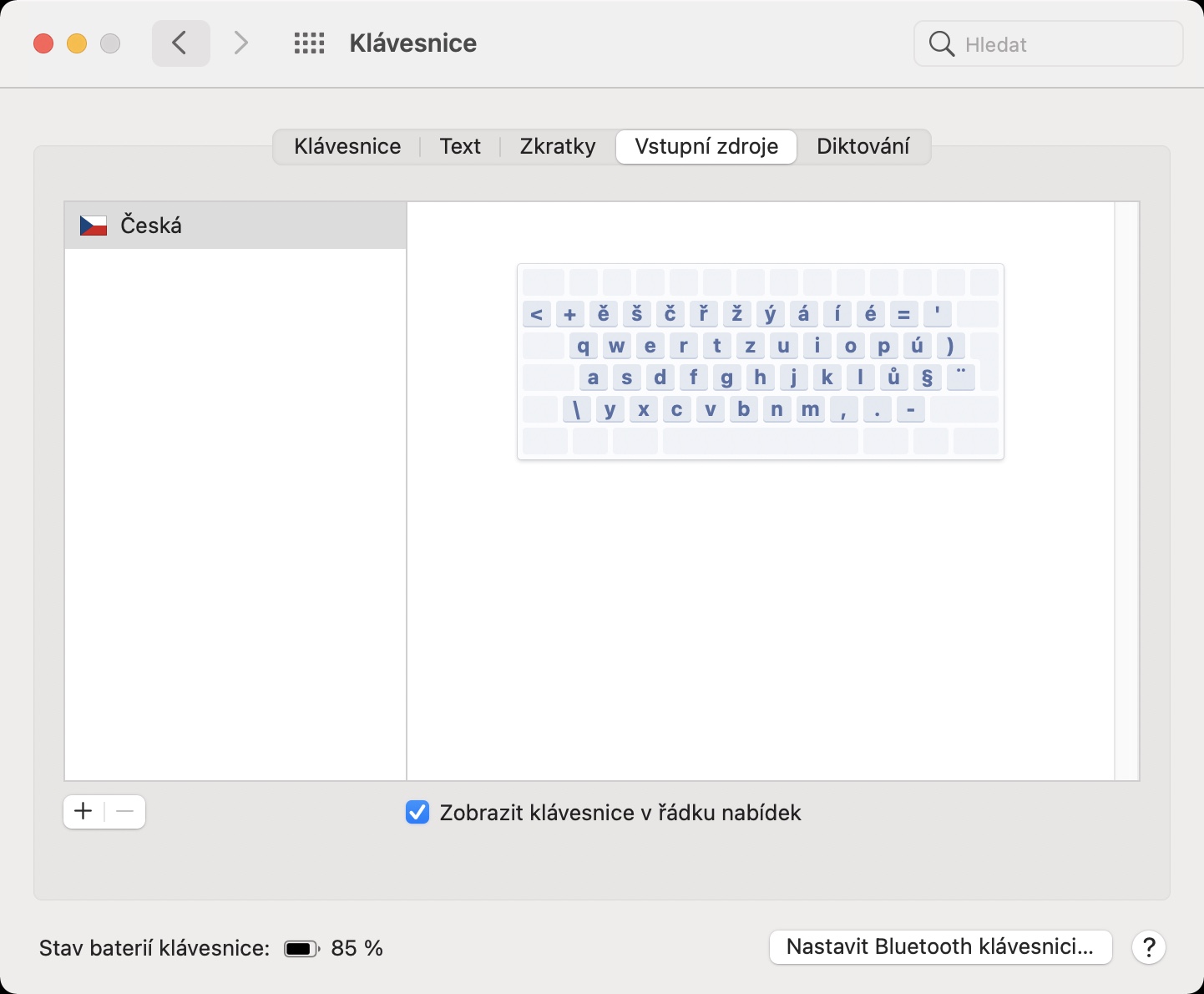
Task: Switch to the Zkratky tab
Action: click(558, 146)
